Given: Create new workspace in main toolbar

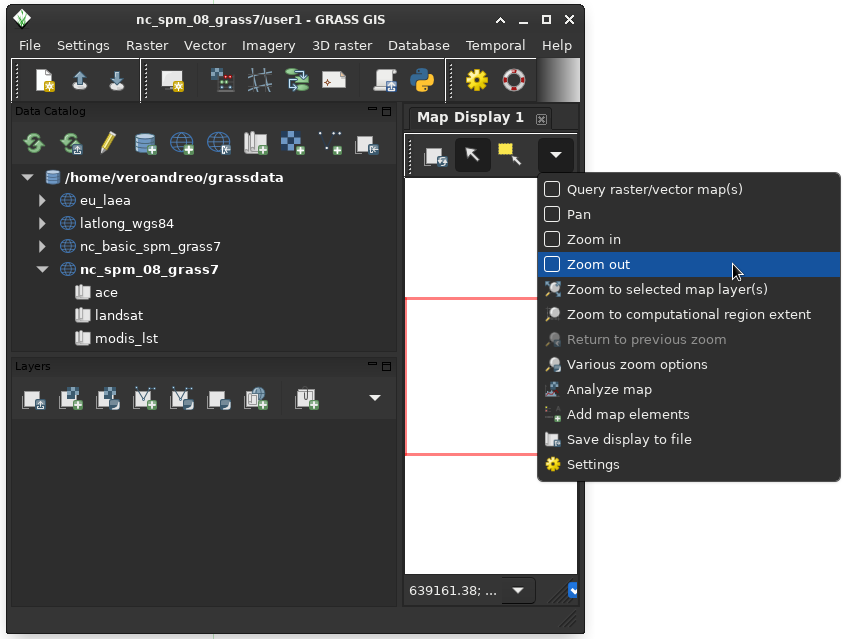Looking at the screenshot, I should coord(44,81).
